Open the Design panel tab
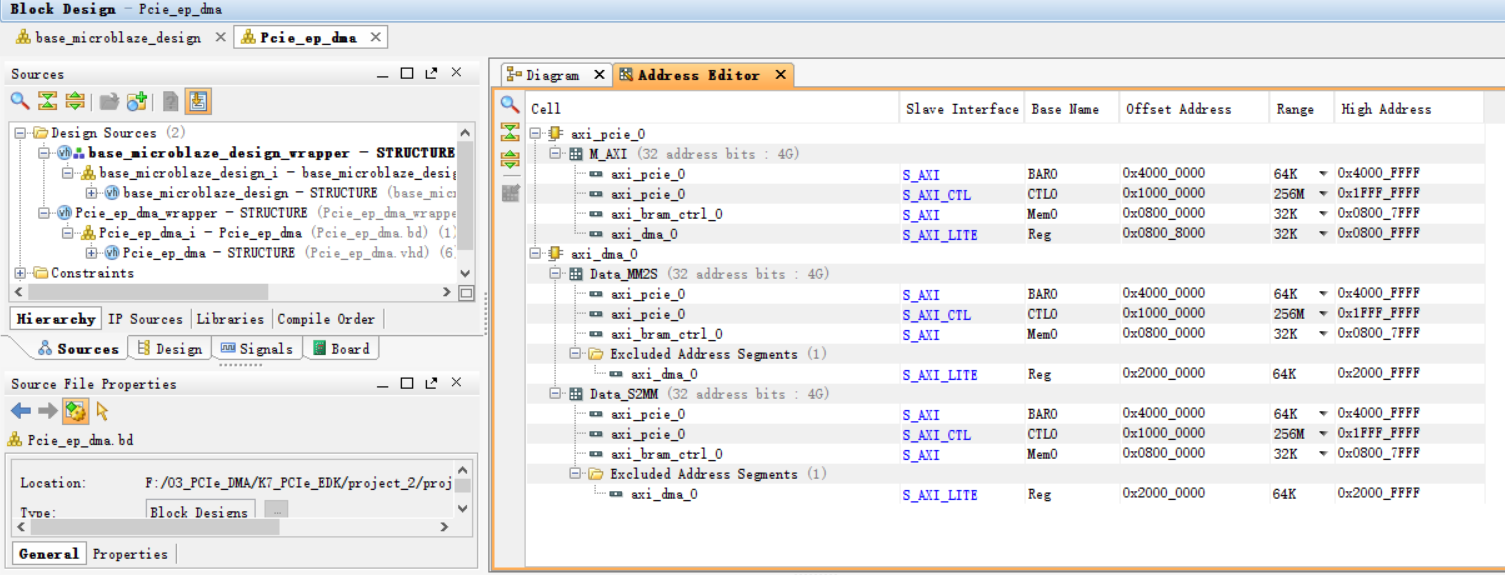 (170, 349)
